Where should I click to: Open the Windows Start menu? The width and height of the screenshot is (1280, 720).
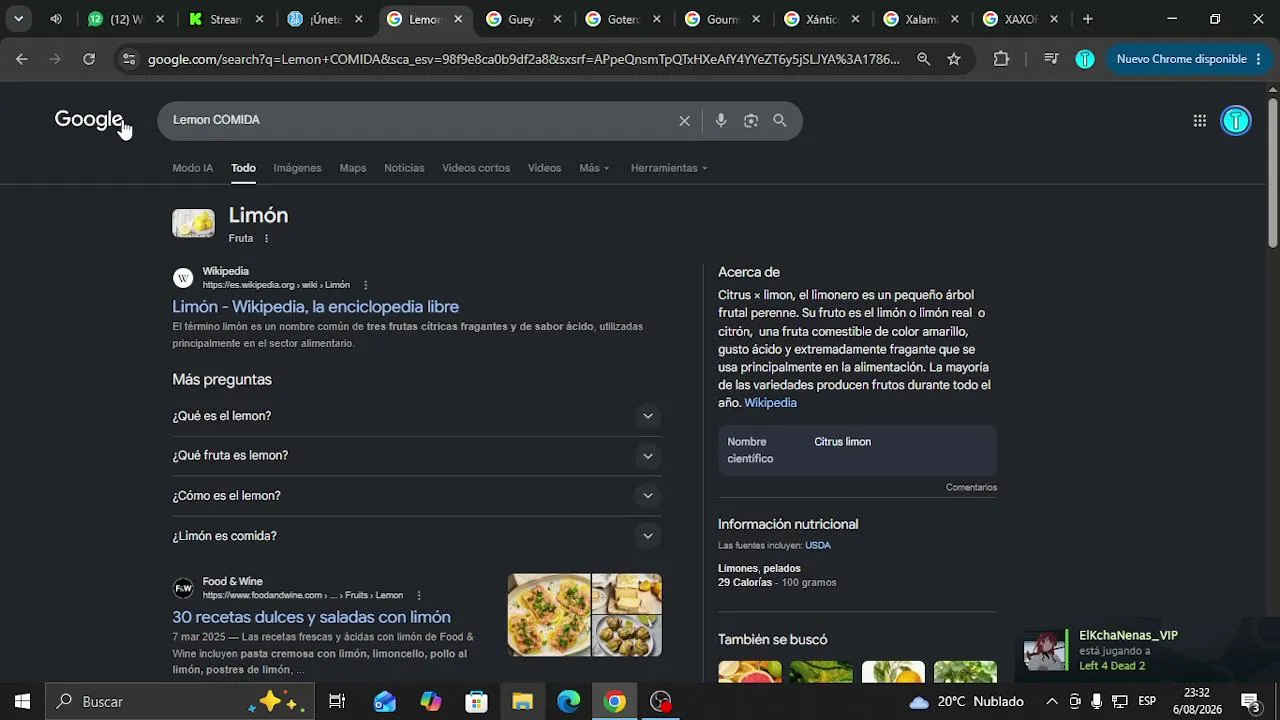pyautogui.click(x=22, y=702)
